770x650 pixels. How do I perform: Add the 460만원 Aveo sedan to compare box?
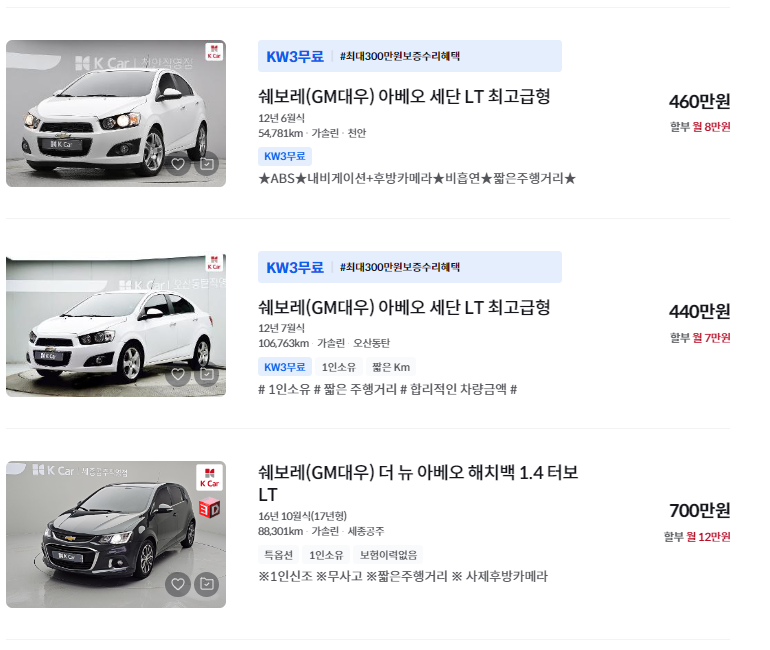[x=207, y=164]
